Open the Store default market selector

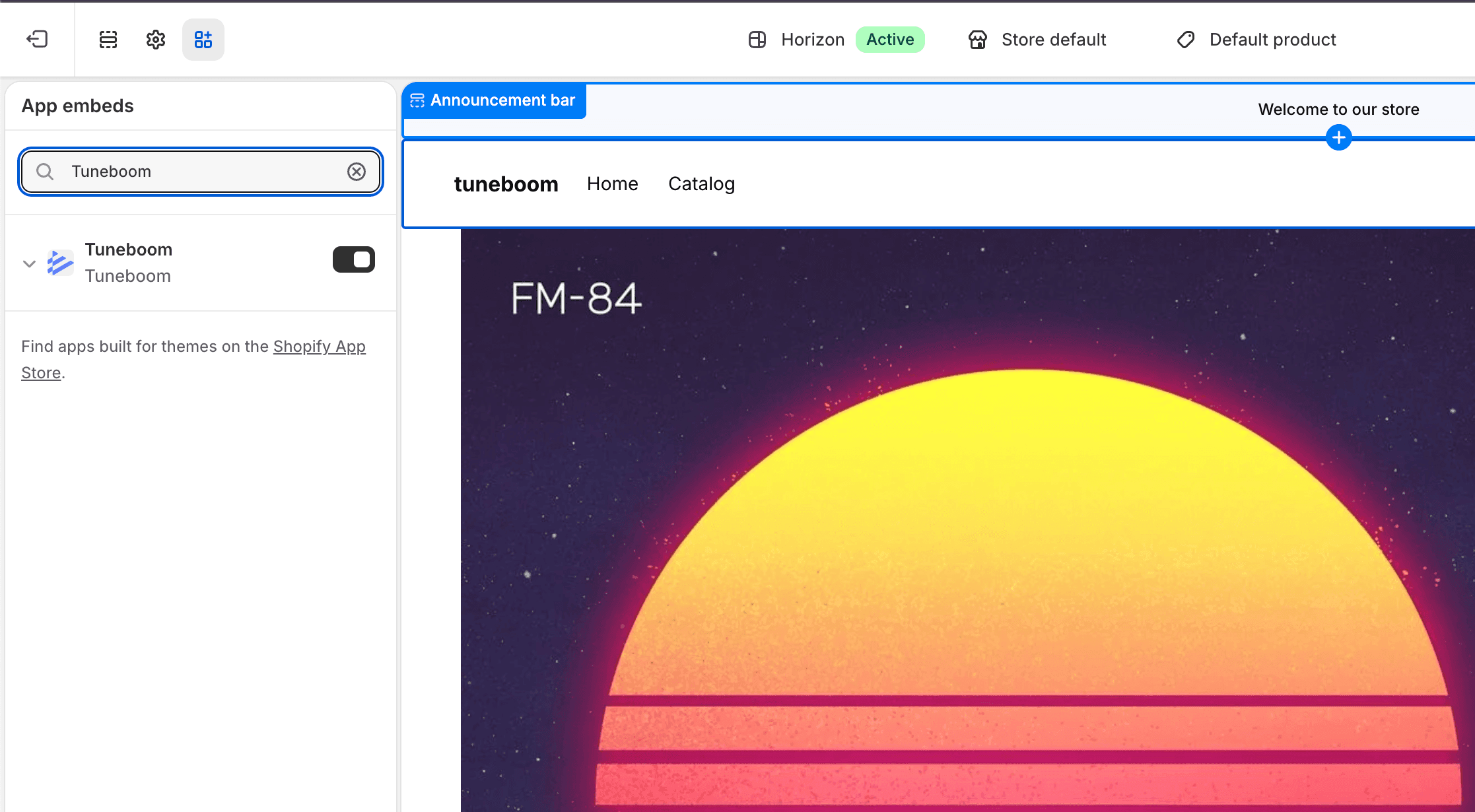pos(1054,40)
